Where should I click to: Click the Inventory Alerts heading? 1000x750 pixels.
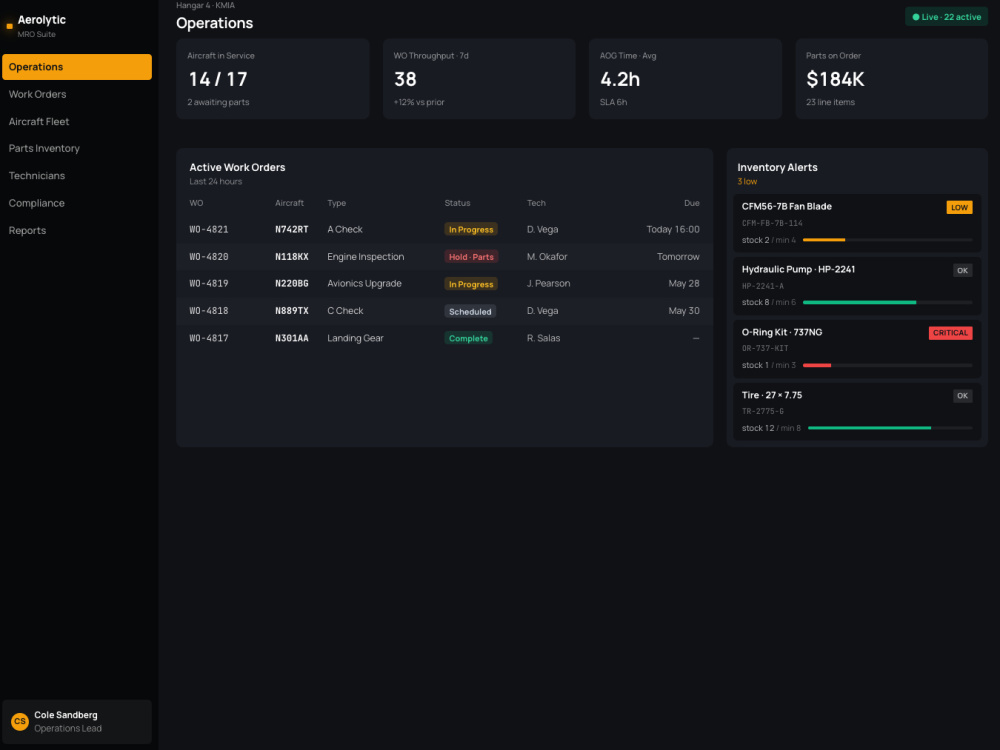(x=777, y=168)
